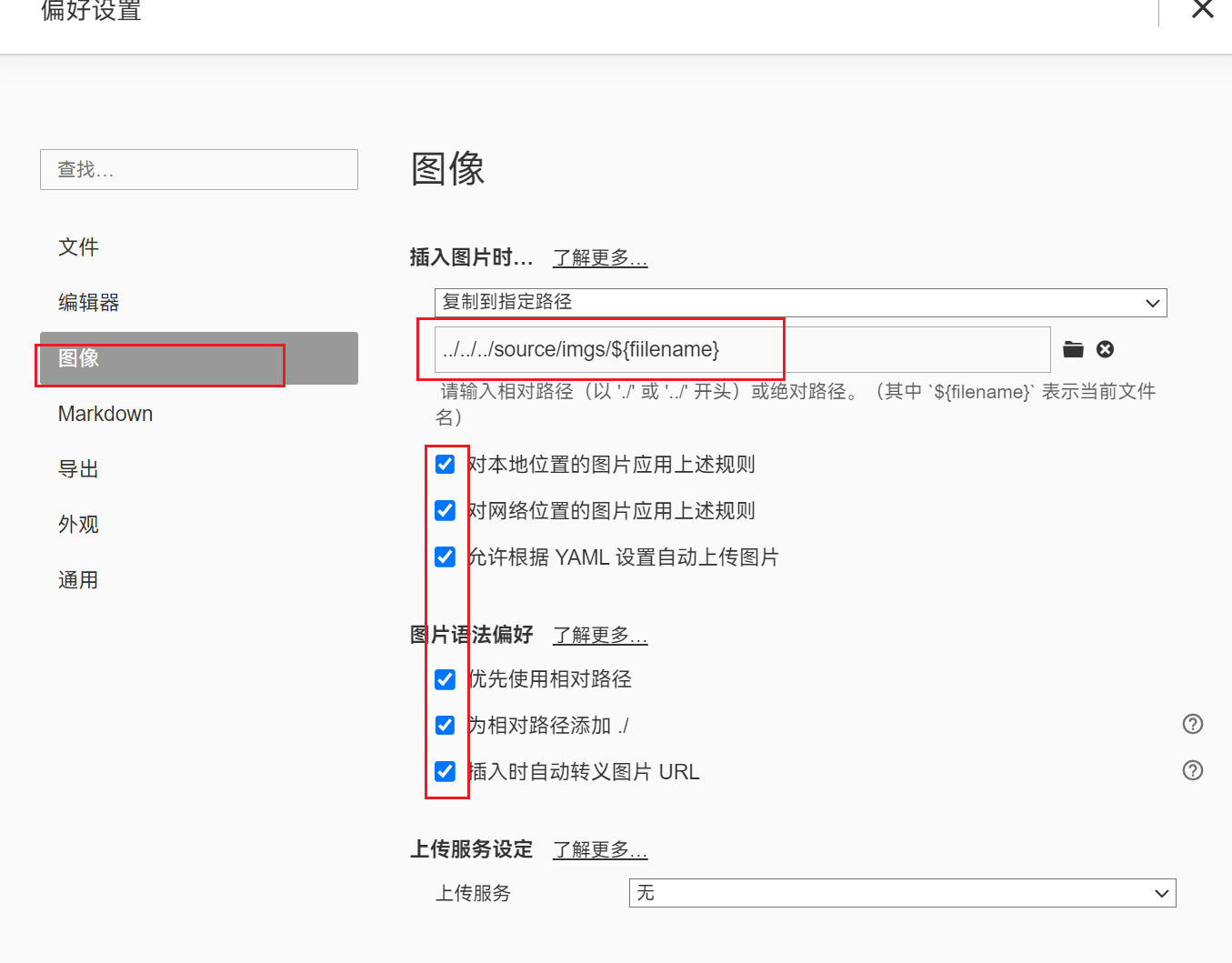The image size is (1232, 963).
Task: Toggle 对网络位置的图片应用上述规则 checkbox
Action: [445, 510]
